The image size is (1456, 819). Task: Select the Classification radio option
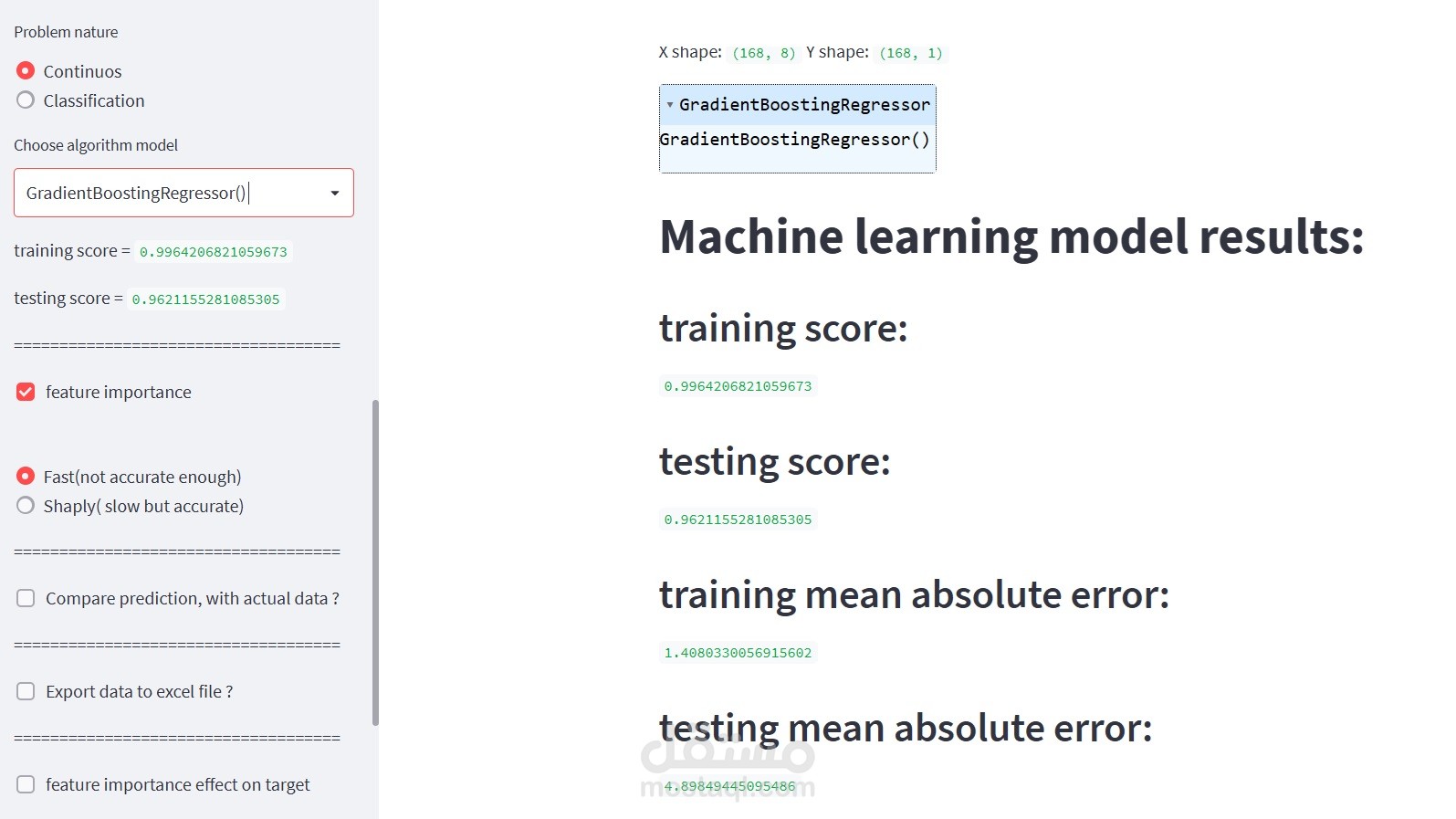[26, 100]
